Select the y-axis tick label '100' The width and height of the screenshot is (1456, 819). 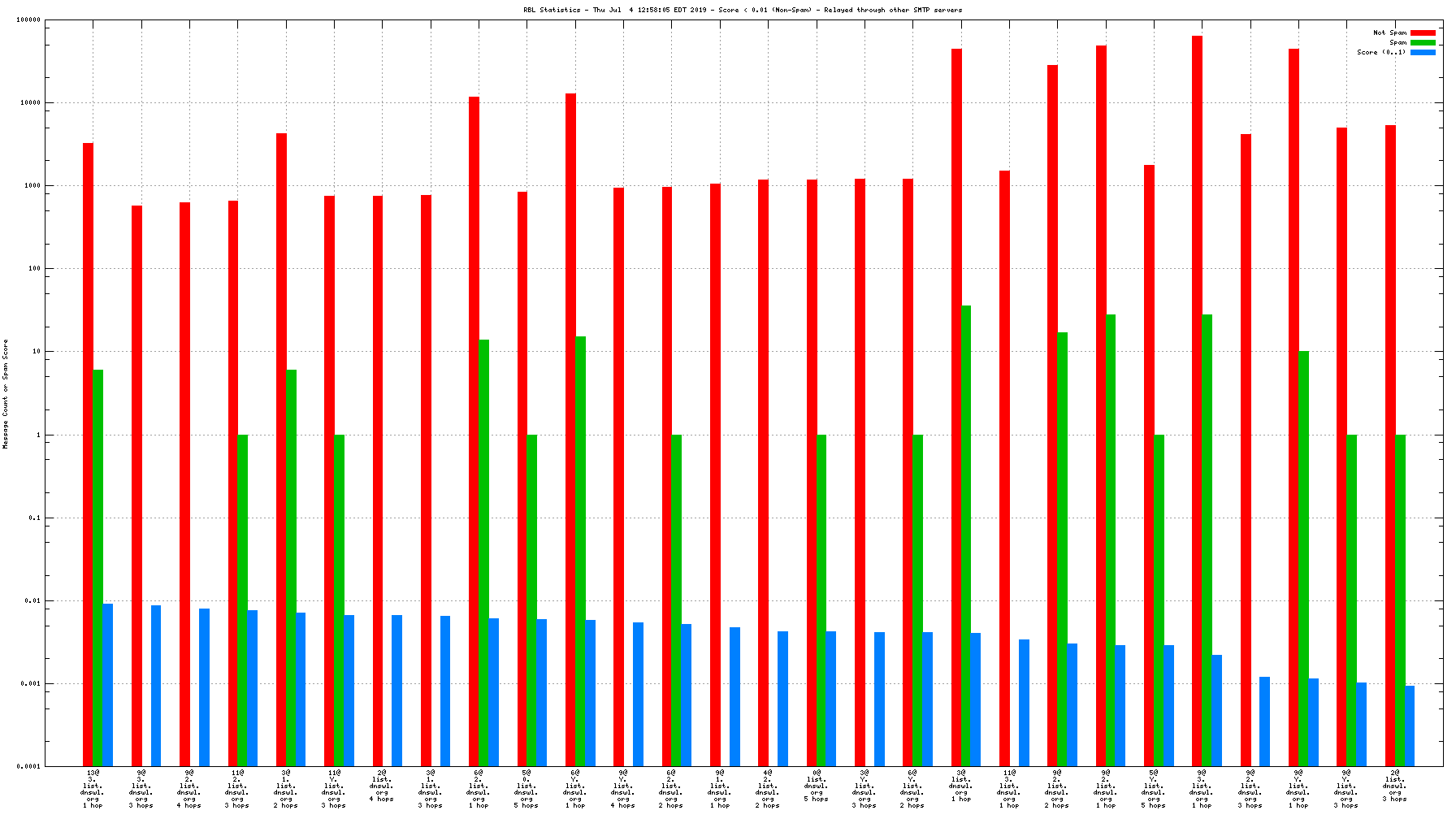[34, 269]
